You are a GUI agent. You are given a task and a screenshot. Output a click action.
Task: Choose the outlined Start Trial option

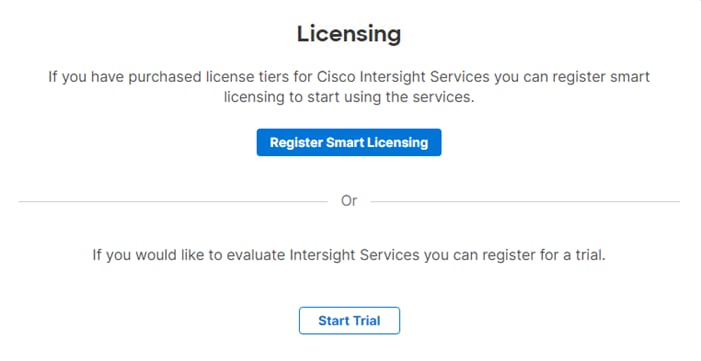click(349, 320)
